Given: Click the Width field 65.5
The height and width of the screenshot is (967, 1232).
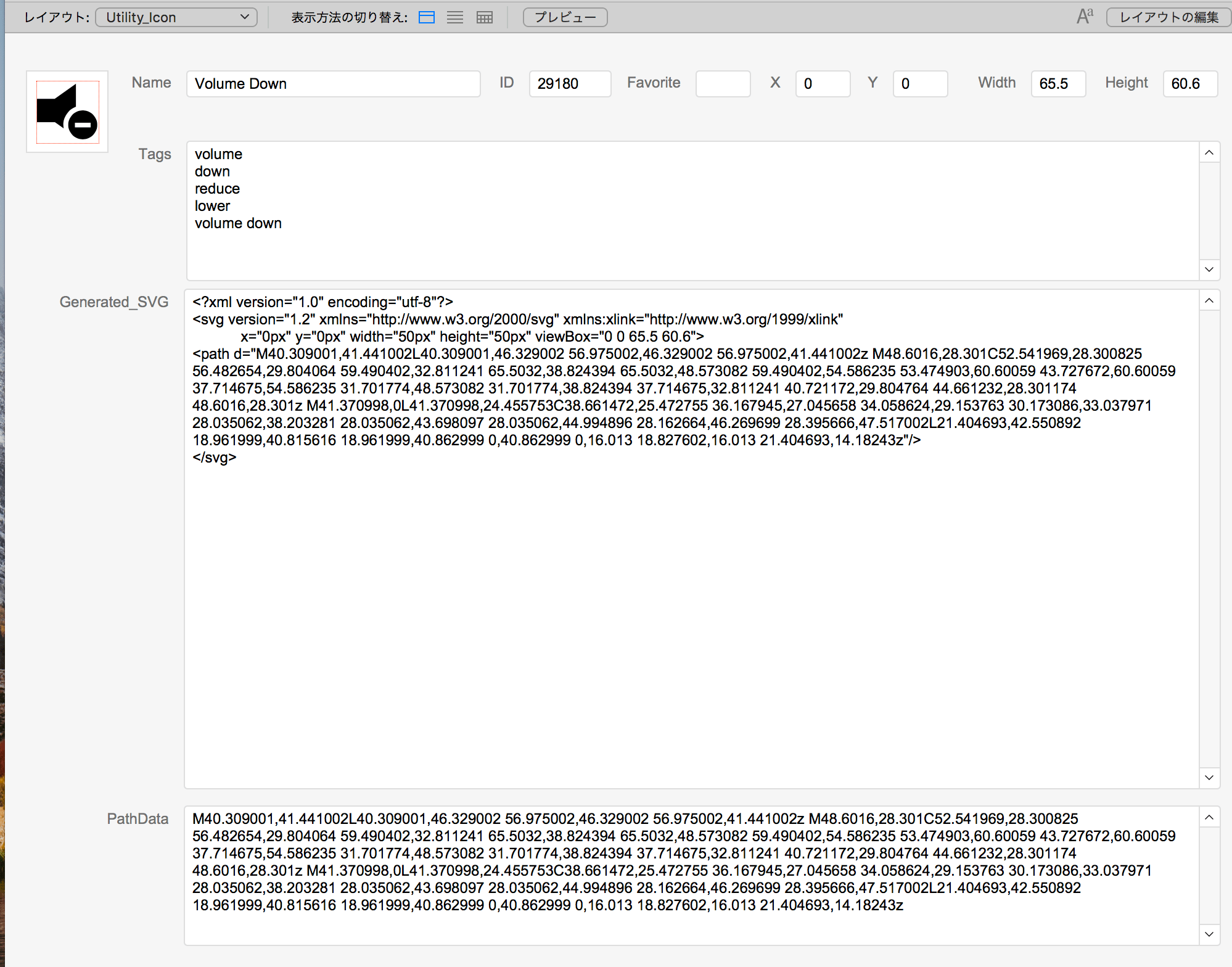Looking at the screenshot, I should point(1057,84).
